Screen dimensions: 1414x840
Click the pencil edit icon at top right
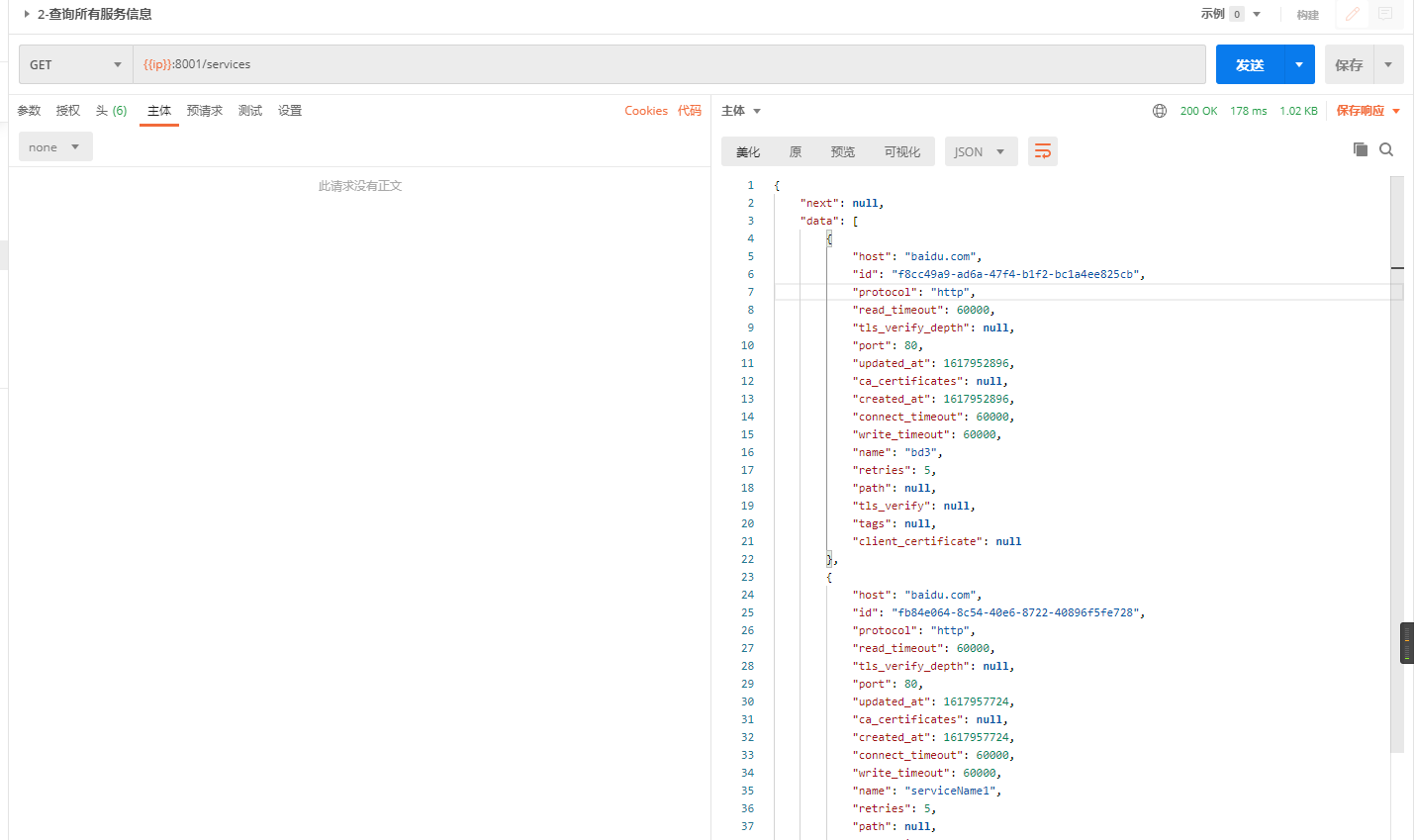1352,14
